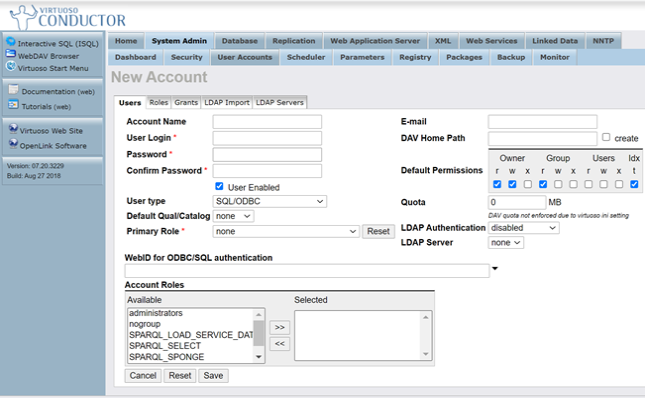Open the Default Qual/Catalog dropdown
This screenshot has width=645, height=398.
[x=233, y=216]
